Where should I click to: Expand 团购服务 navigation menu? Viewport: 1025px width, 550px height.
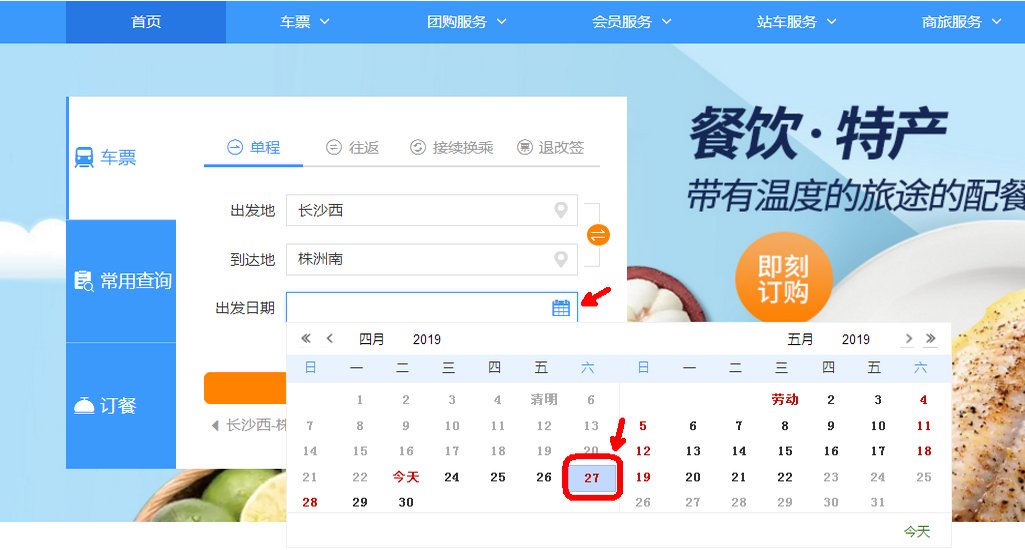[467, 22]
